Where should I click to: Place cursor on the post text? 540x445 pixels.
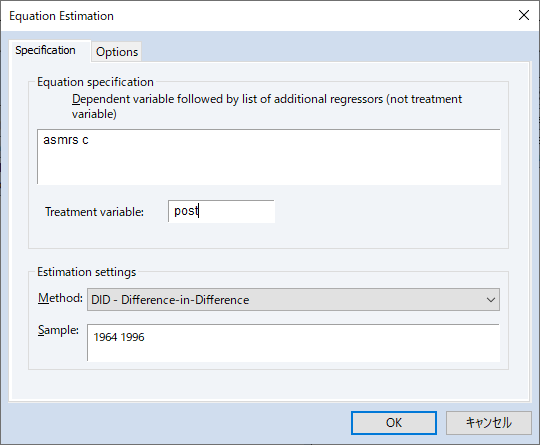tap(186, 211)
